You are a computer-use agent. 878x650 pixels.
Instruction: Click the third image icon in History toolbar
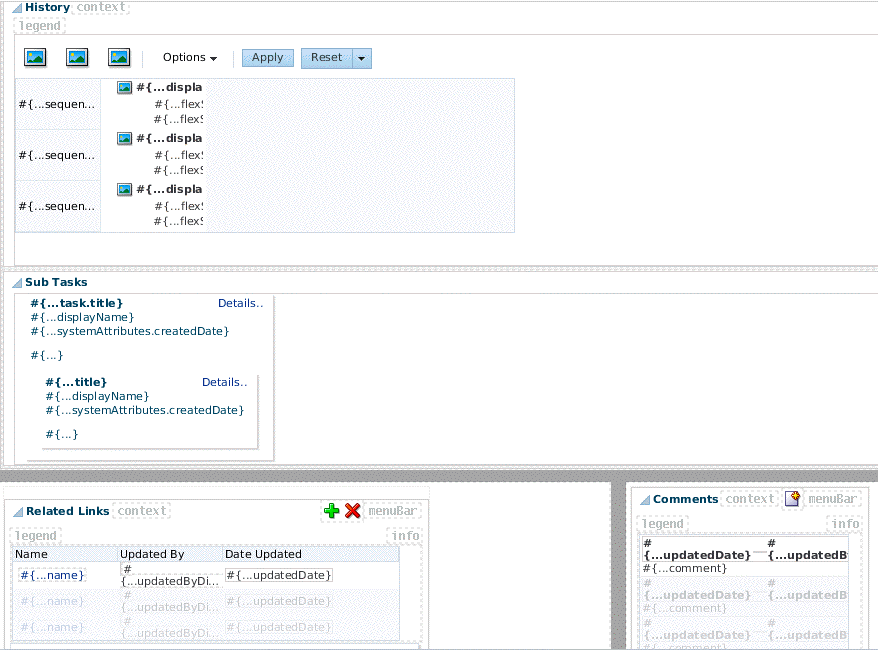pyautogui.click(x=120, y=58)
